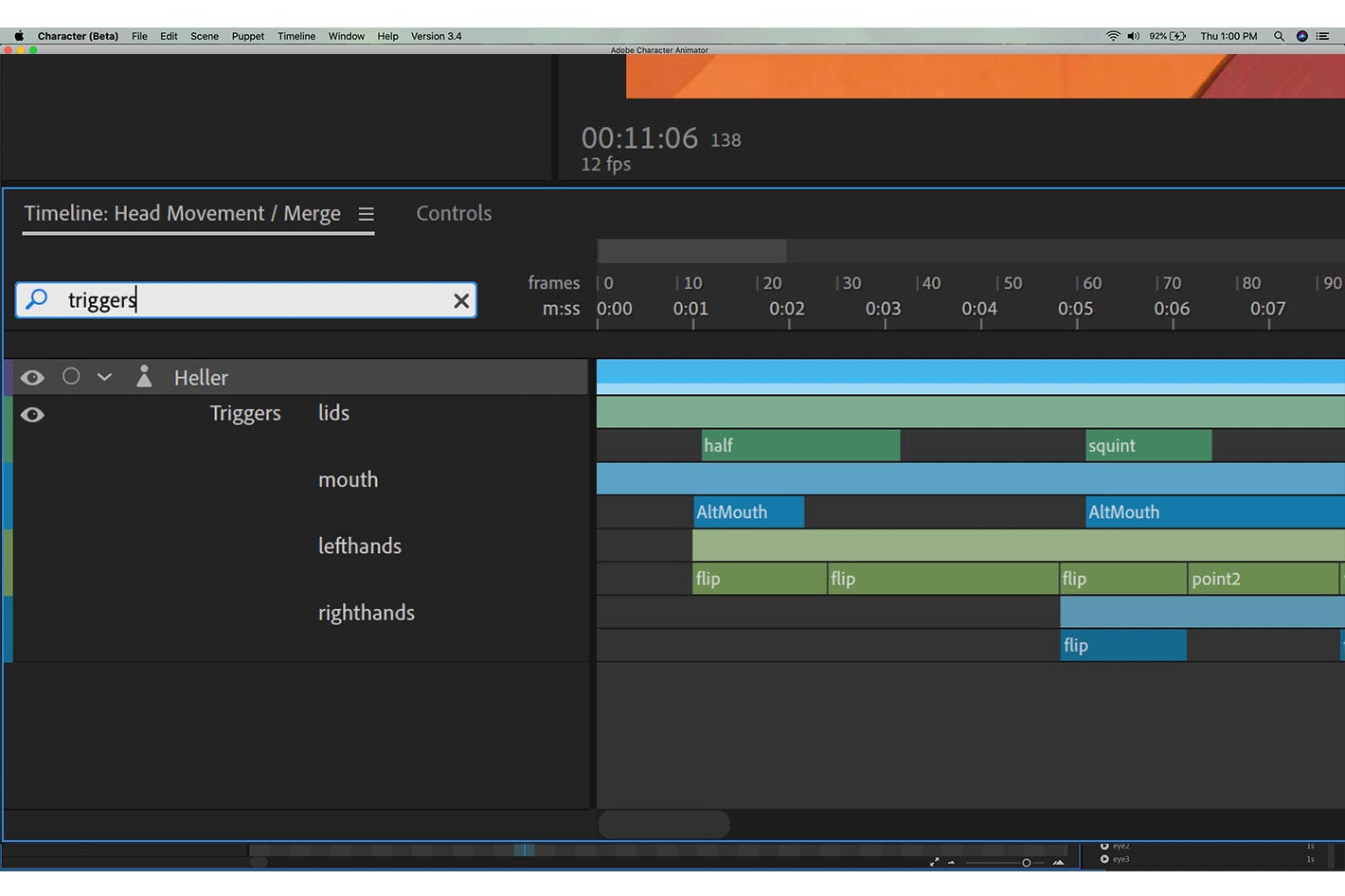
Task: Click the horizontal timeline scrollbar thumb
Action: pos(664,824)
